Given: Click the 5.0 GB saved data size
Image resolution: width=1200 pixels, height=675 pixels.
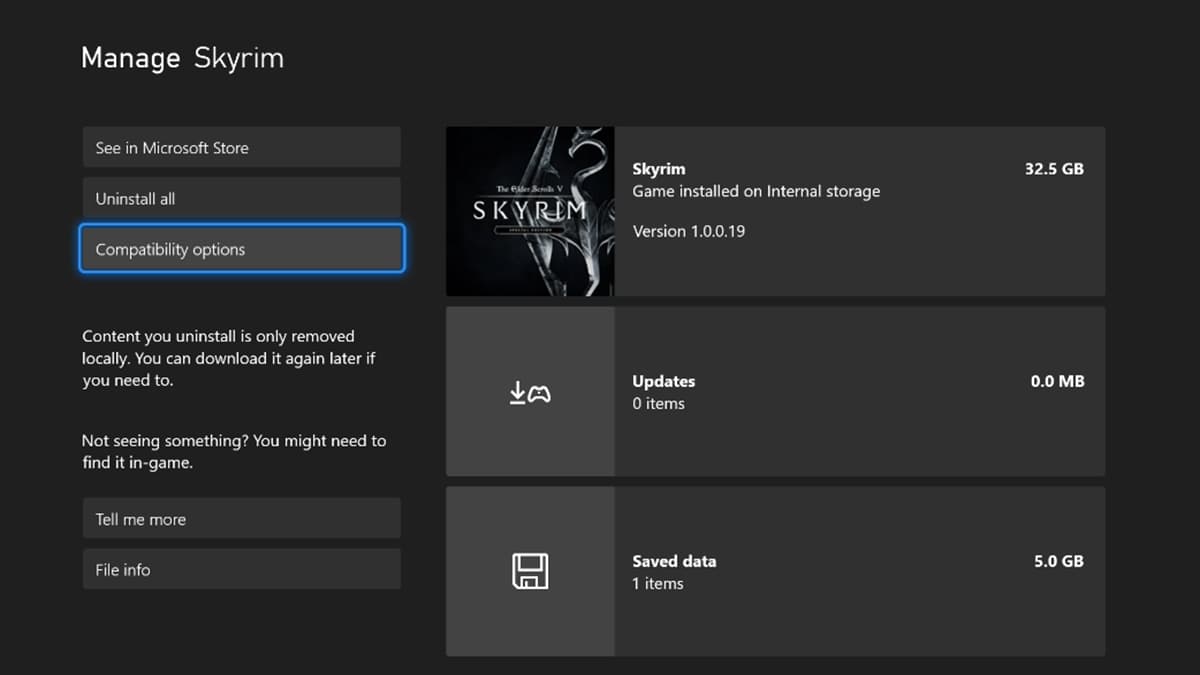Looking at the screenshot, I should (x=1057, y=561).
